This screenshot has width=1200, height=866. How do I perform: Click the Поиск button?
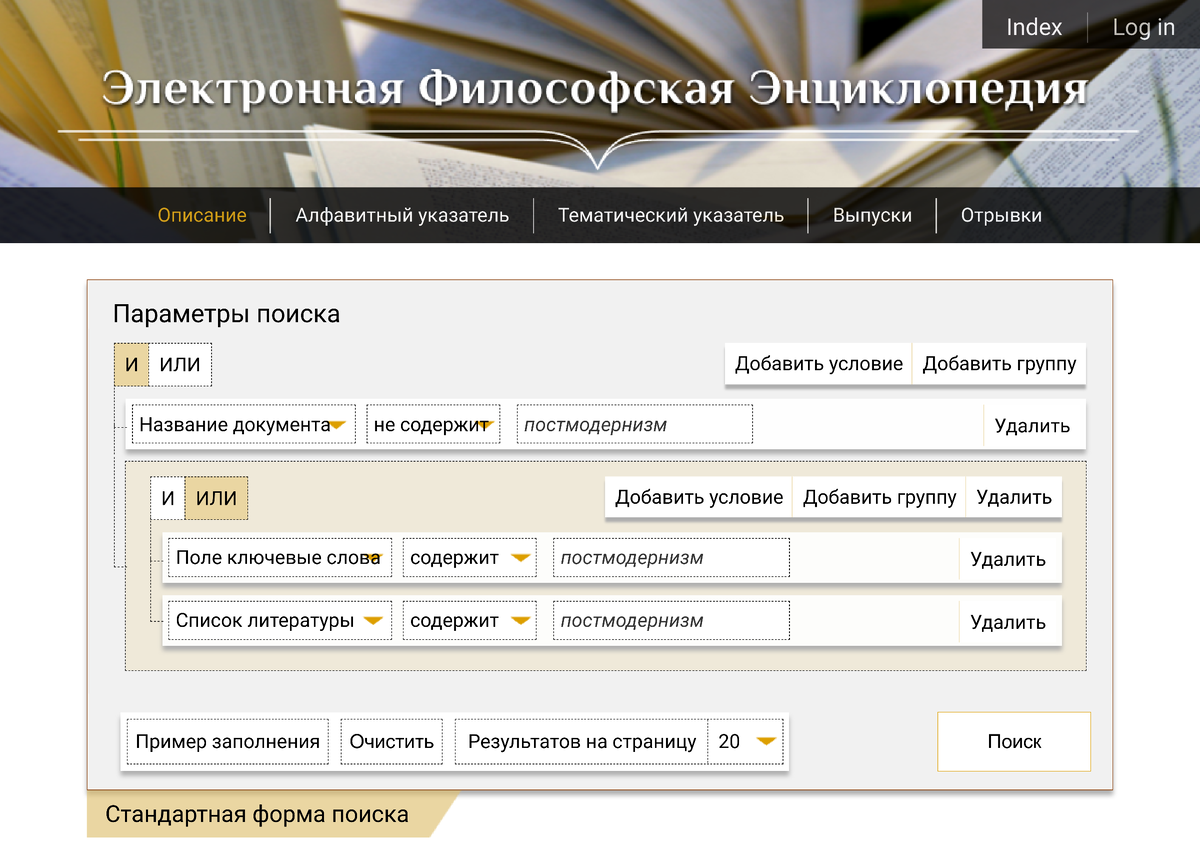coord(1014,741)
